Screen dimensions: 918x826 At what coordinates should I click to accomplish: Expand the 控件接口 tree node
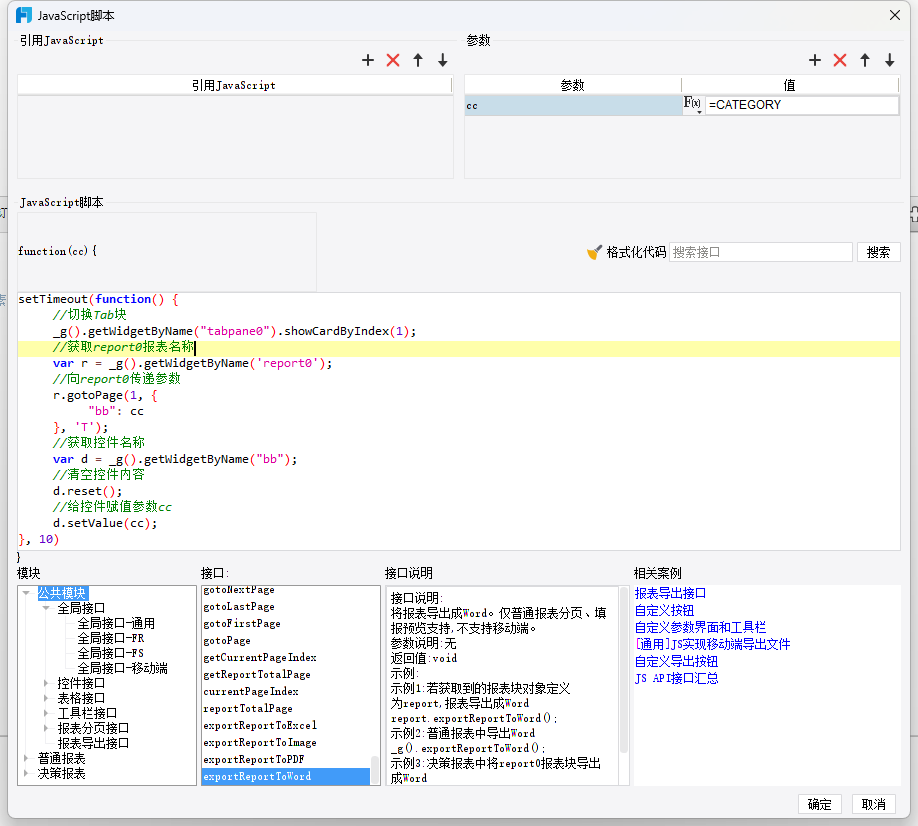pos(46,683)
